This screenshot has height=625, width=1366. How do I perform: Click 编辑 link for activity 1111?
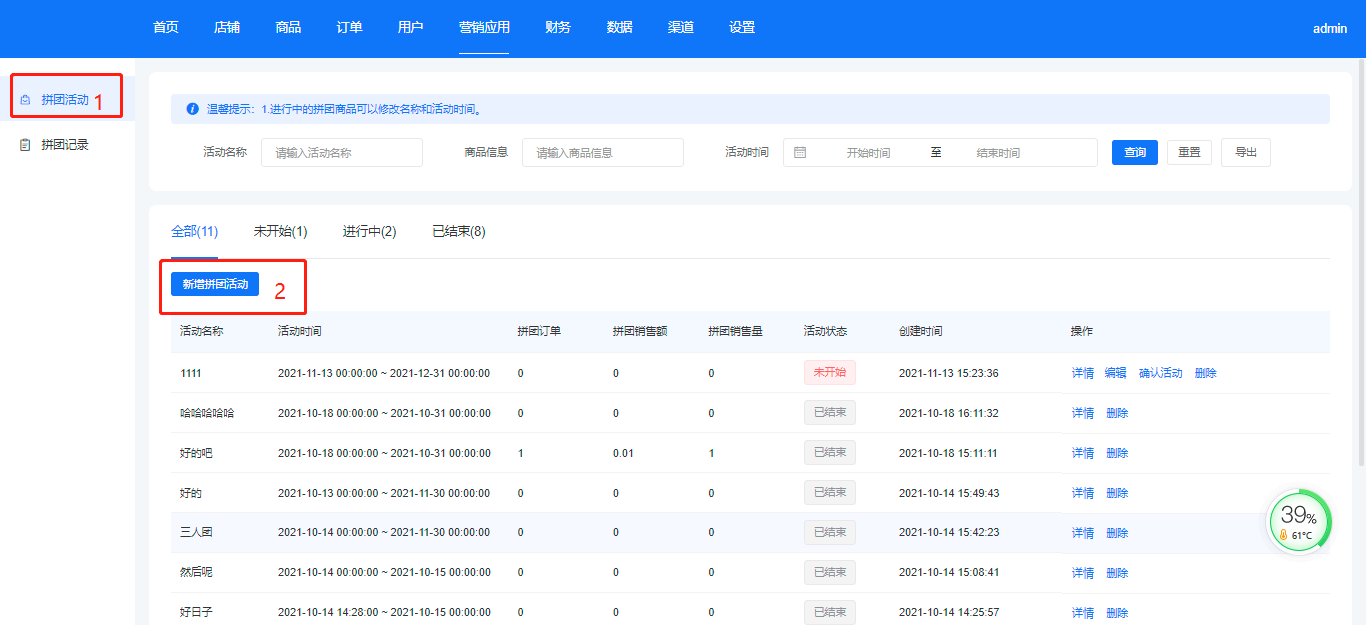1115,373
